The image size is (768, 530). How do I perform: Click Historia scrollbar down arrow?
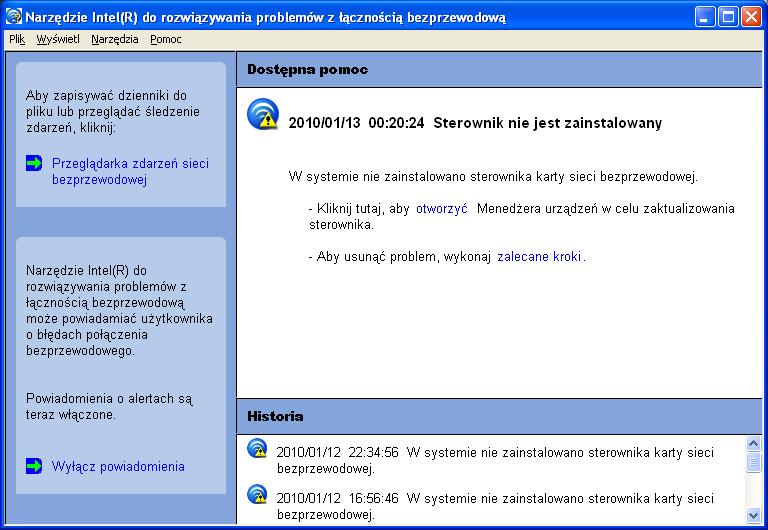[753, 515]
